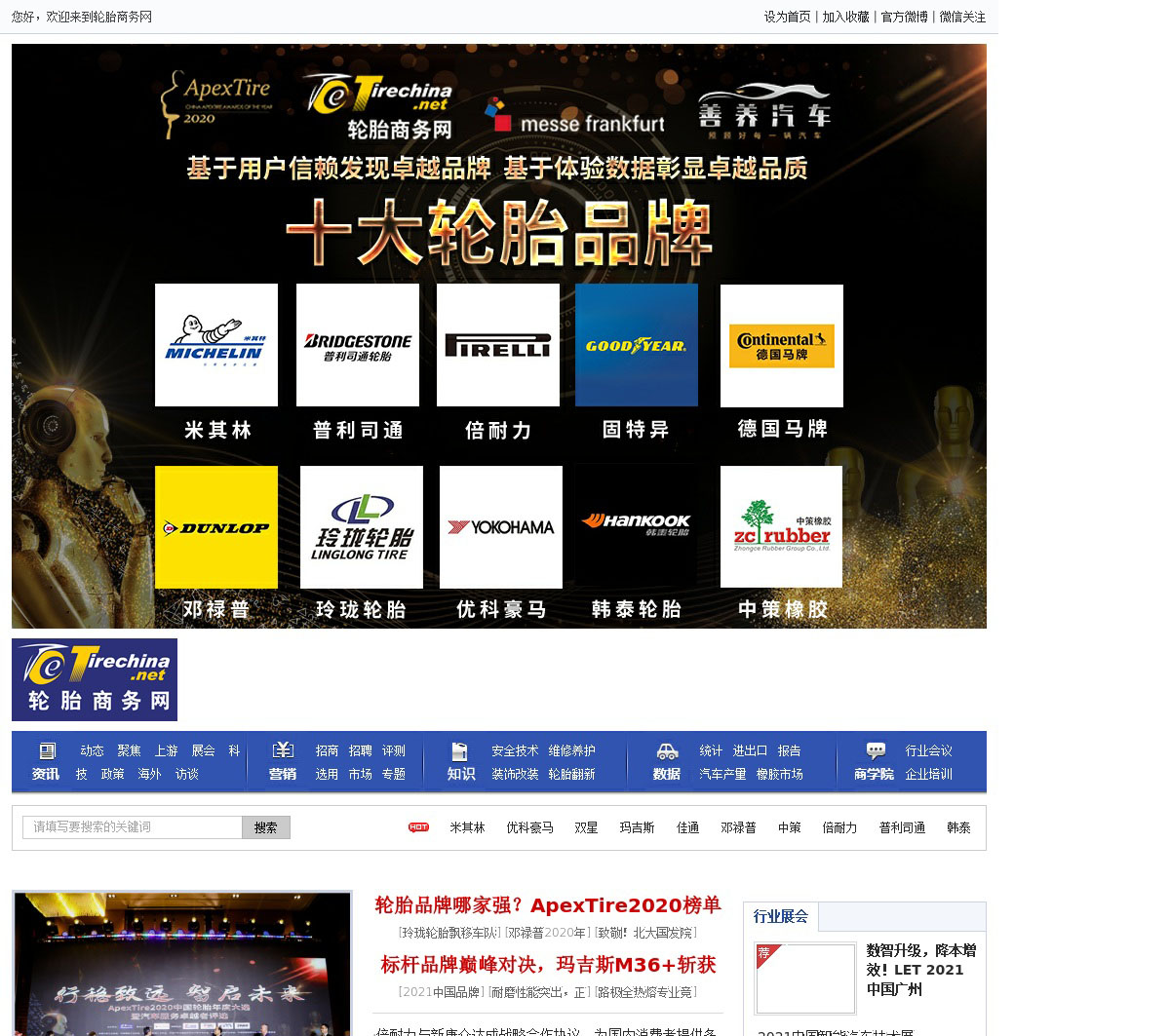Select 维修养护 under 知识 menu

pos(571,750)
